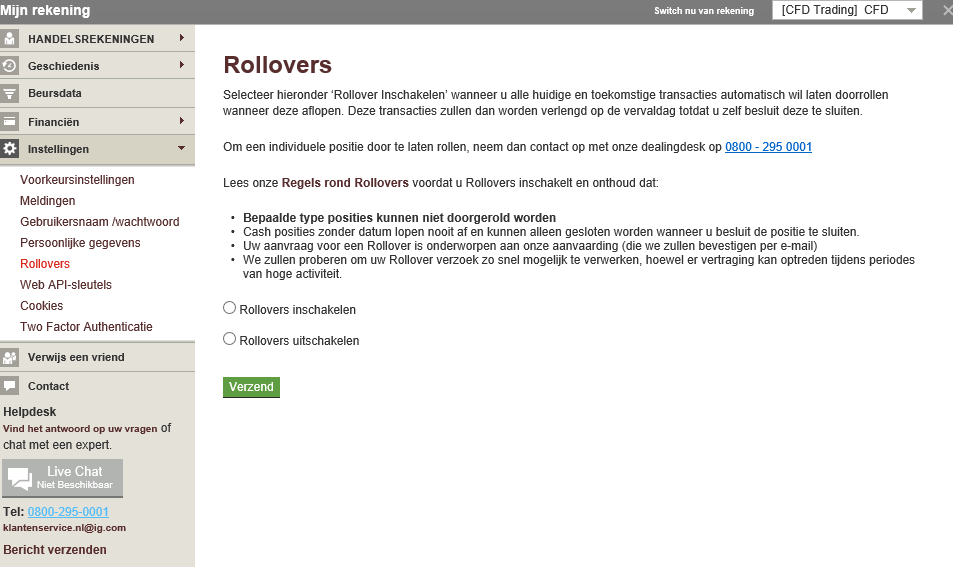
Task: Open Geschiedenis menu item
Action: [x=97, y=66]
